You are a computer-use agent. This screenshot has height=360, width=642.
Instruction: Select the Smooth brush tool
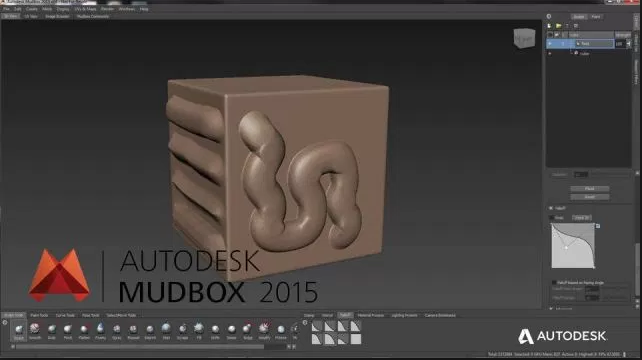point(35,331)
